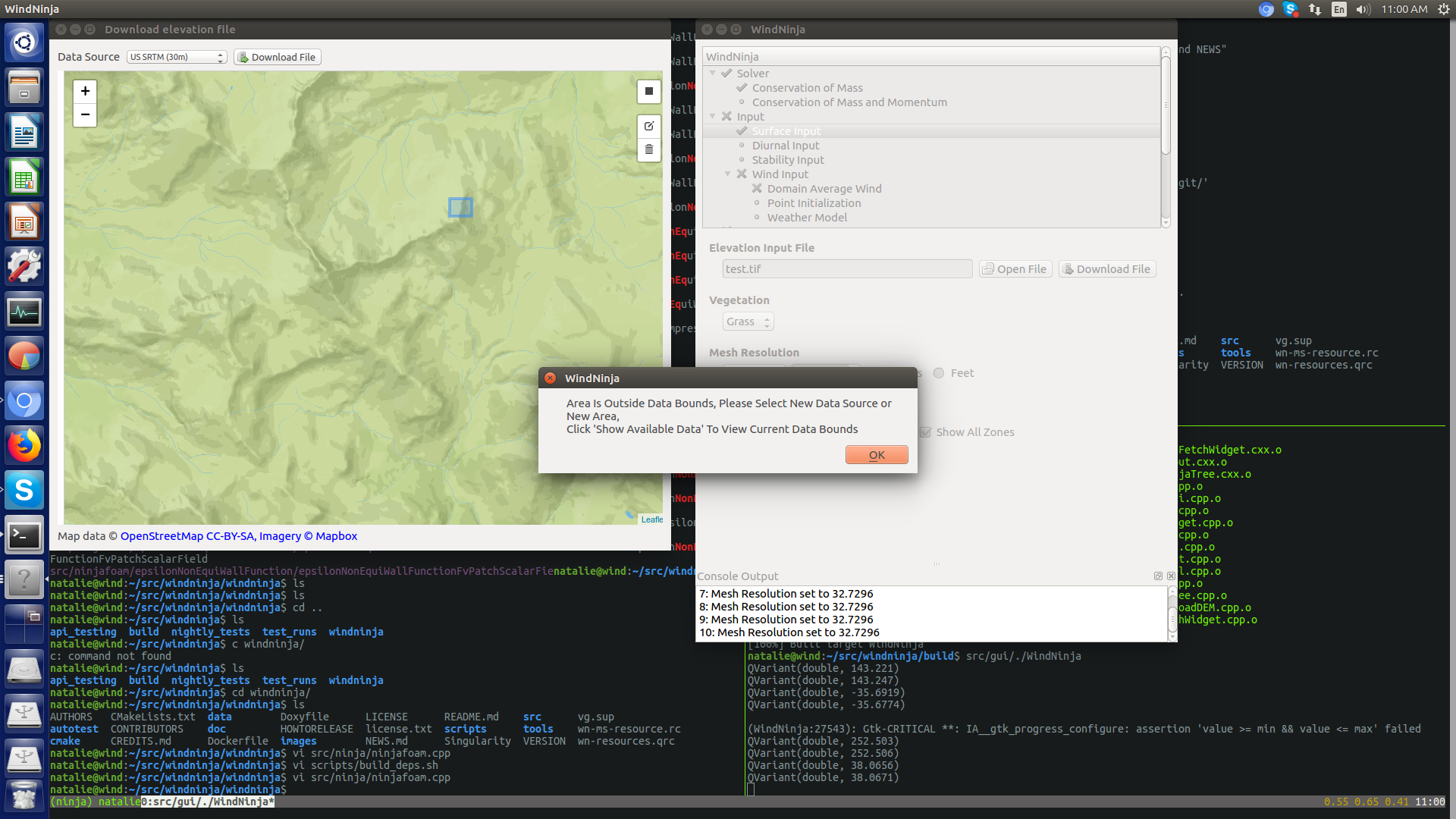The width and height of the screenshot is (1456, 819).
Task: Open an elevation file via the folder icon
Action: [1015, 268]
